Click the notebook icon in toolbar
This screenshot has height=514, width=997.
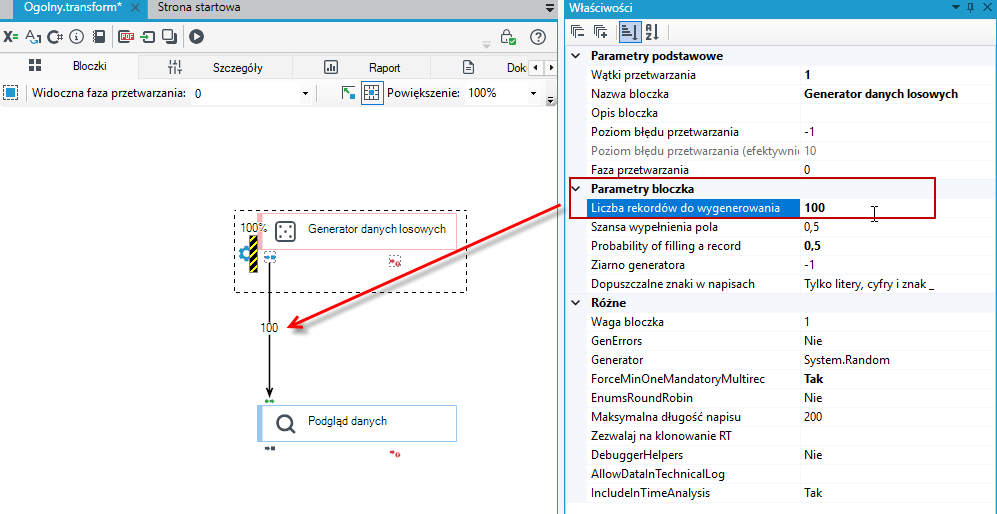tap(99, 37)
